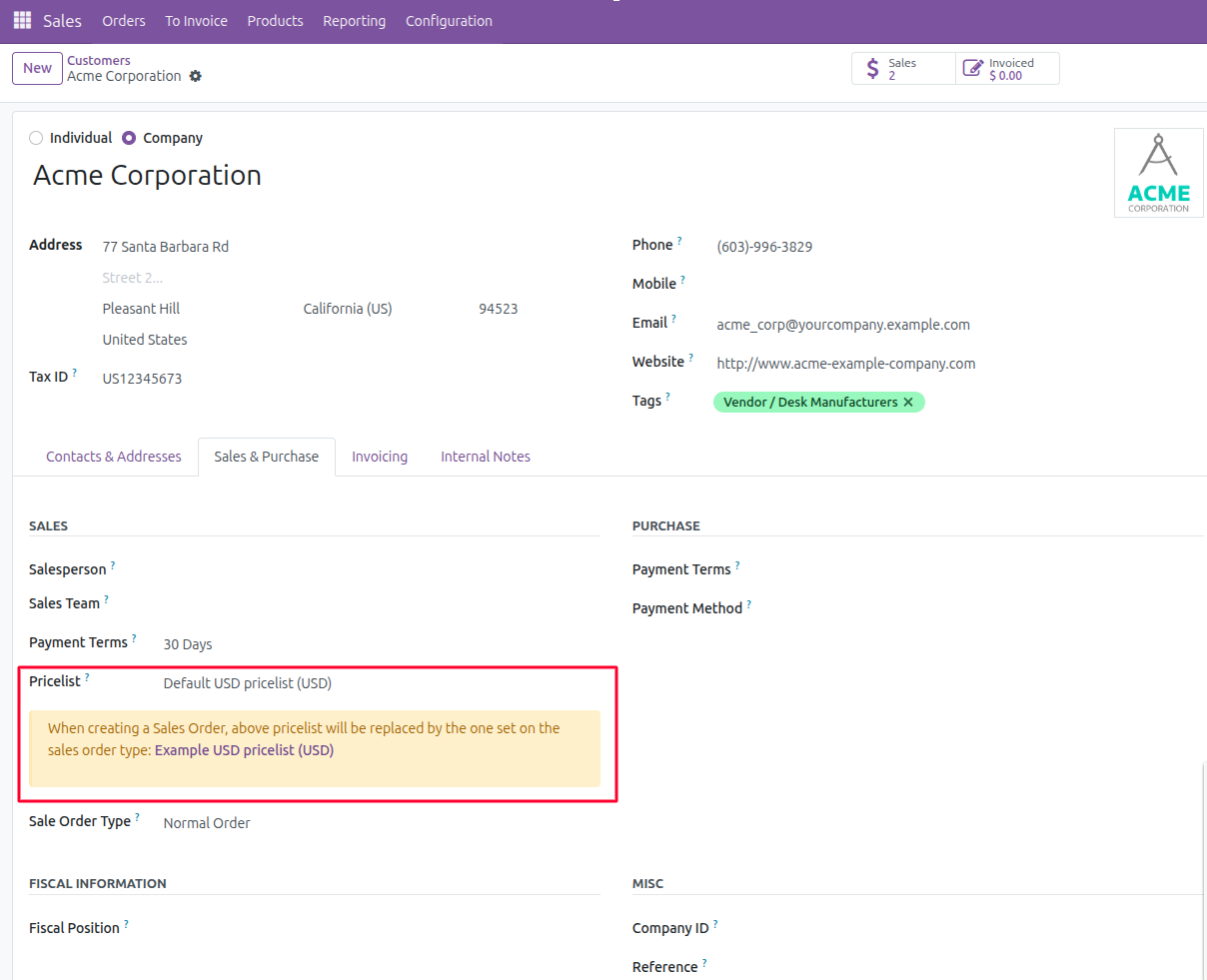Image resolution: width=1207 pixels, height=980 pixels.
Task: Click the empty Mobile field
Action: coord(959,286)
